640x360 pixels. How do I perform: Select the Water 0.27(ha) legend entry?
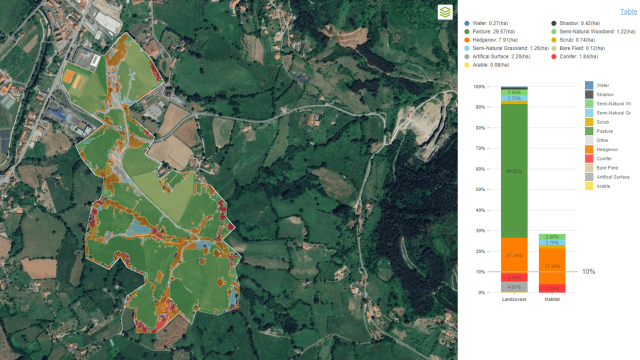[487, 23]
